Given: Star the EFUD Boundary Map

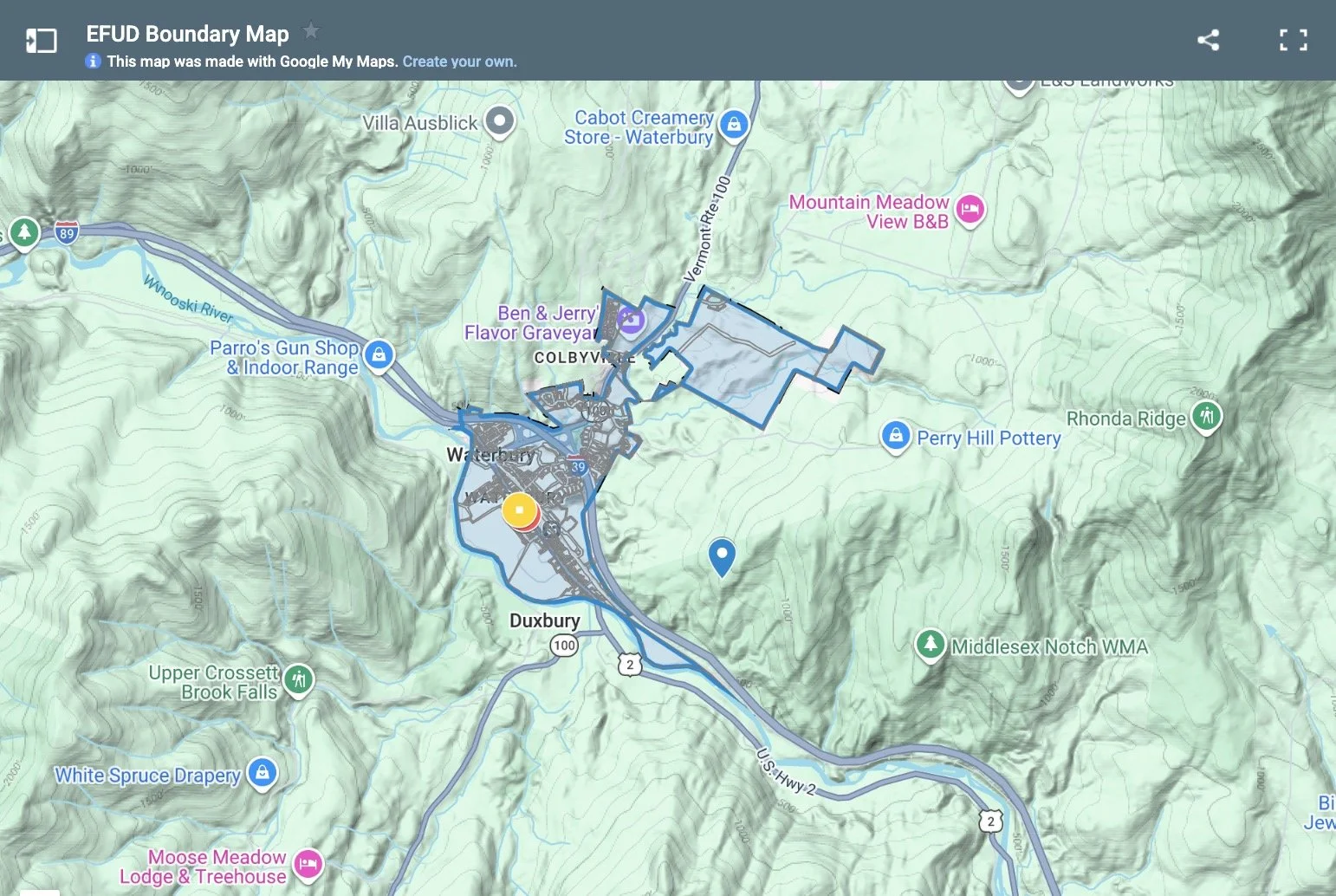Looking at the screenshot, I should coord(310,32).
